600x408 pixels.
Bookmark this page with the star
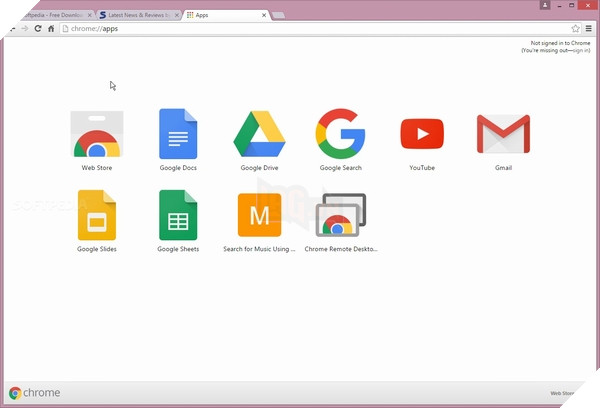tap(575, 28)
